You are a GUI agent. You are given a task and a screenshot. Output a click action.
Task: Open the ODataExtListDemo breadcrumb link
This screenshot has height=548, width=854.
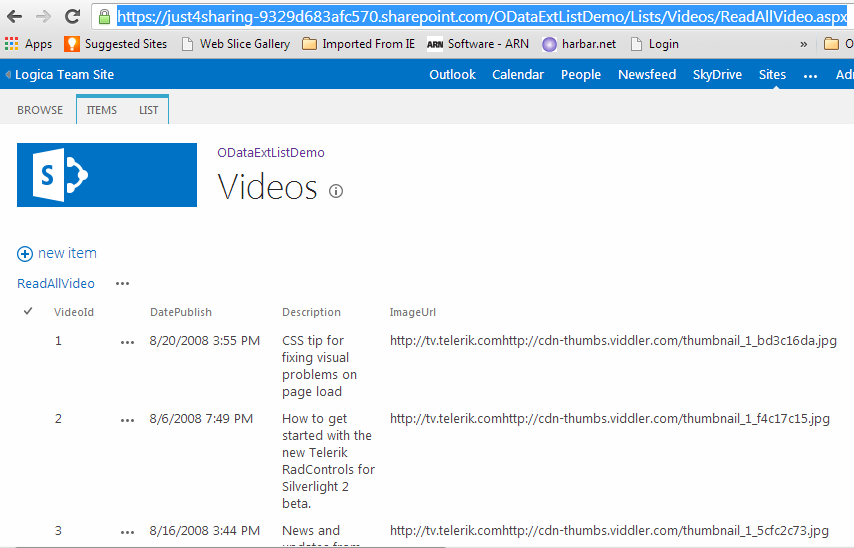point(271,153)
